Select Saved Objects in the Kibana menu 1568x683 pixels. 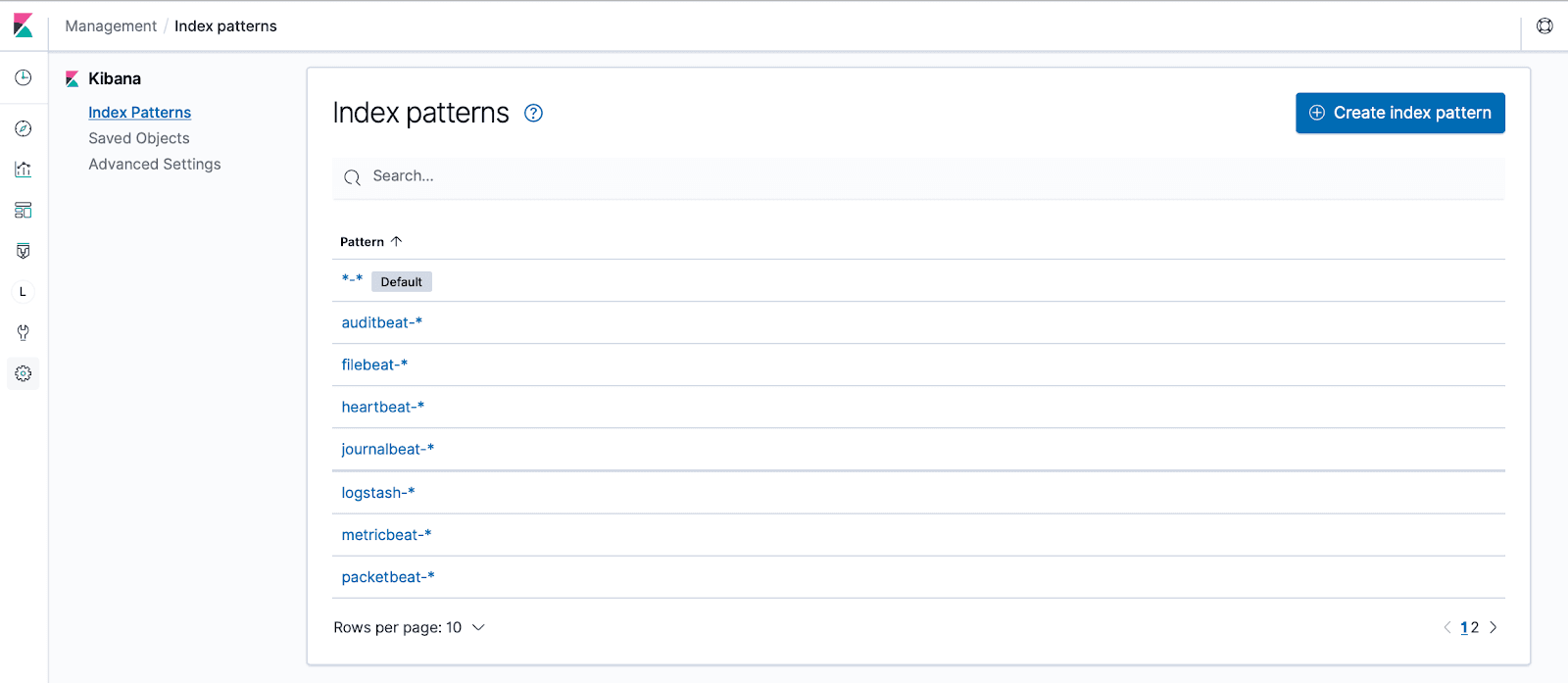coord(138,137)
